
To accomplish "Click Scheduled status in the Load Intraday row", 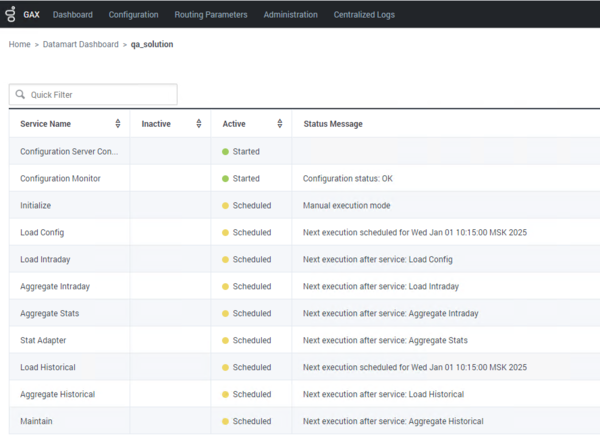I will [252, 259].
